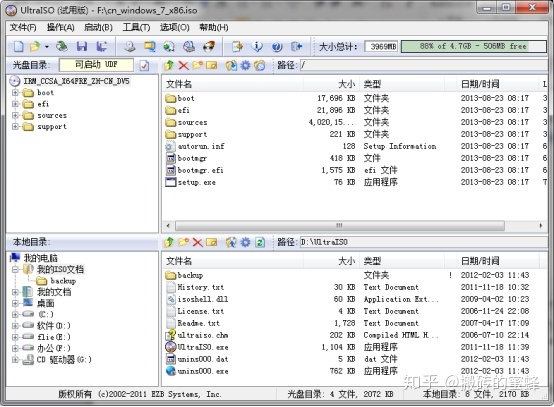Expand the support folder tree node
Viewport: 554px width, 407px height.
(15, 126)
